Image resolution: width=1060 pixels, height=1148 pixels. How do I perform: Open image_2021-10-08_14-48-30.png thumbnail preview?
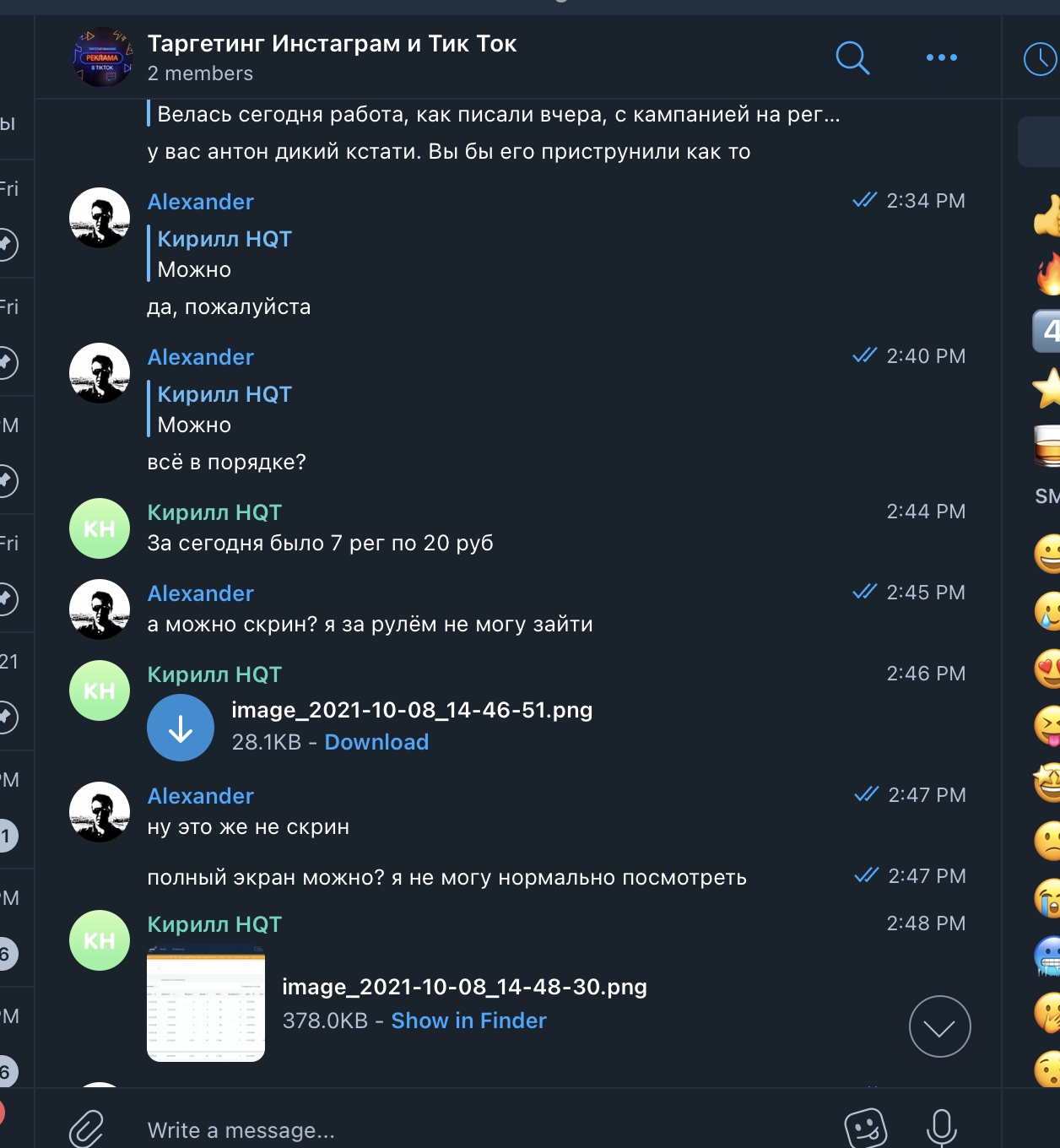(206, 1003)
